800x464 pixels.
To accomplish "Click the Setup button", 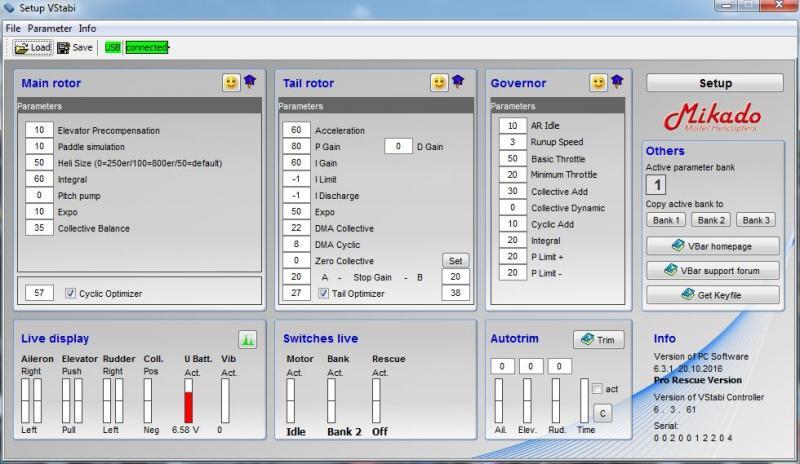I will point(715,83).
